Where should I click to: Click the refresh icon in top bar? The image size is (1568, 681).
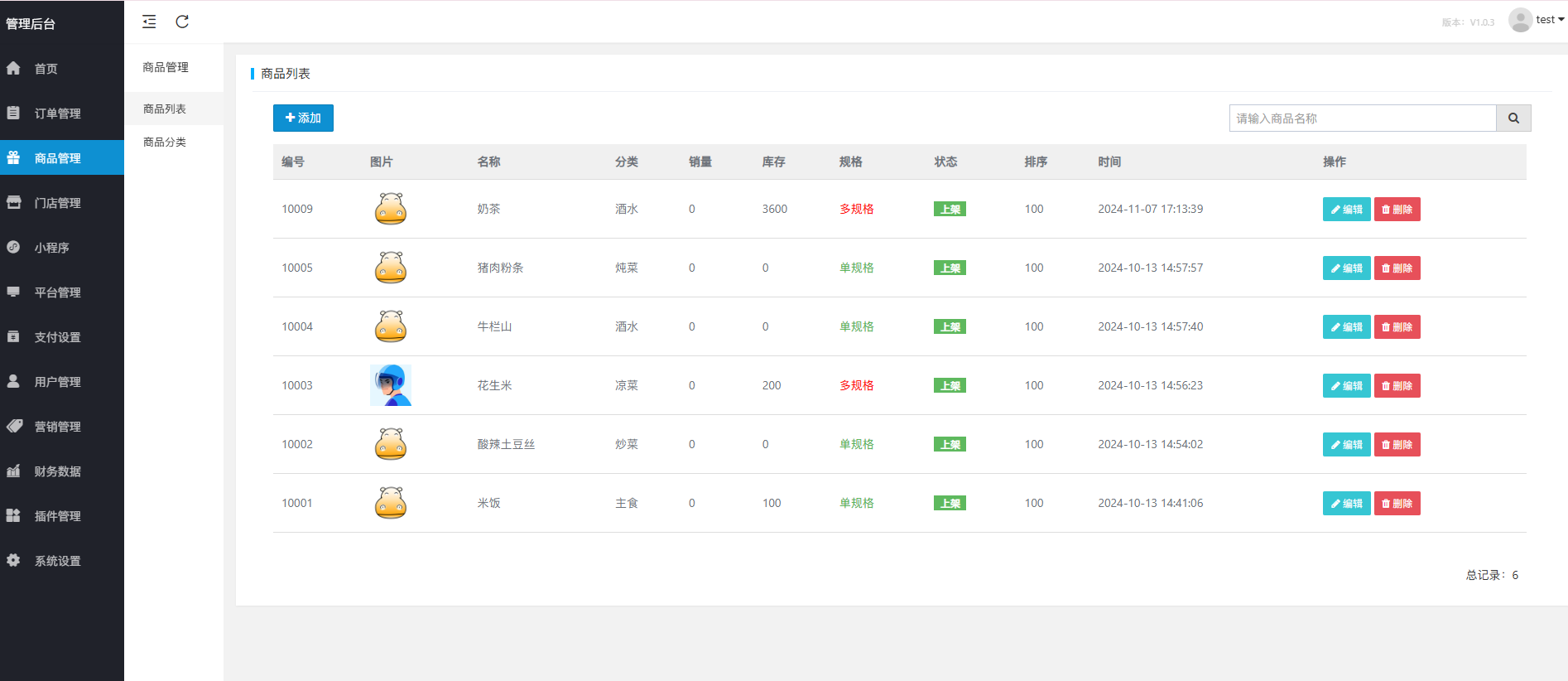(182, 22)
